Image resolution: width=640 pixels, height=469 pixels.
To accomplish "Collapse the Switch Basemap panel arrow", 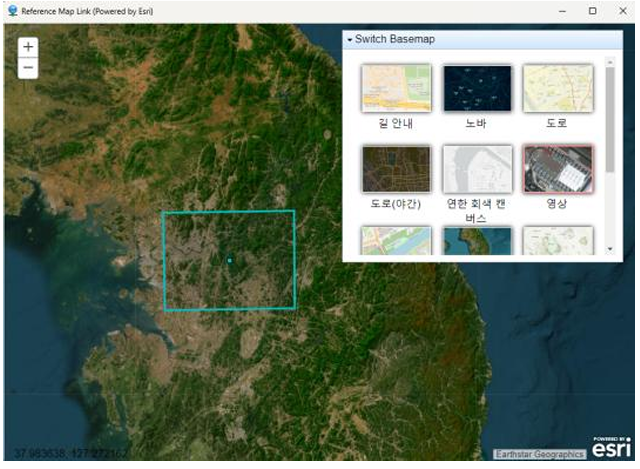I will click(x=349, y=40).
